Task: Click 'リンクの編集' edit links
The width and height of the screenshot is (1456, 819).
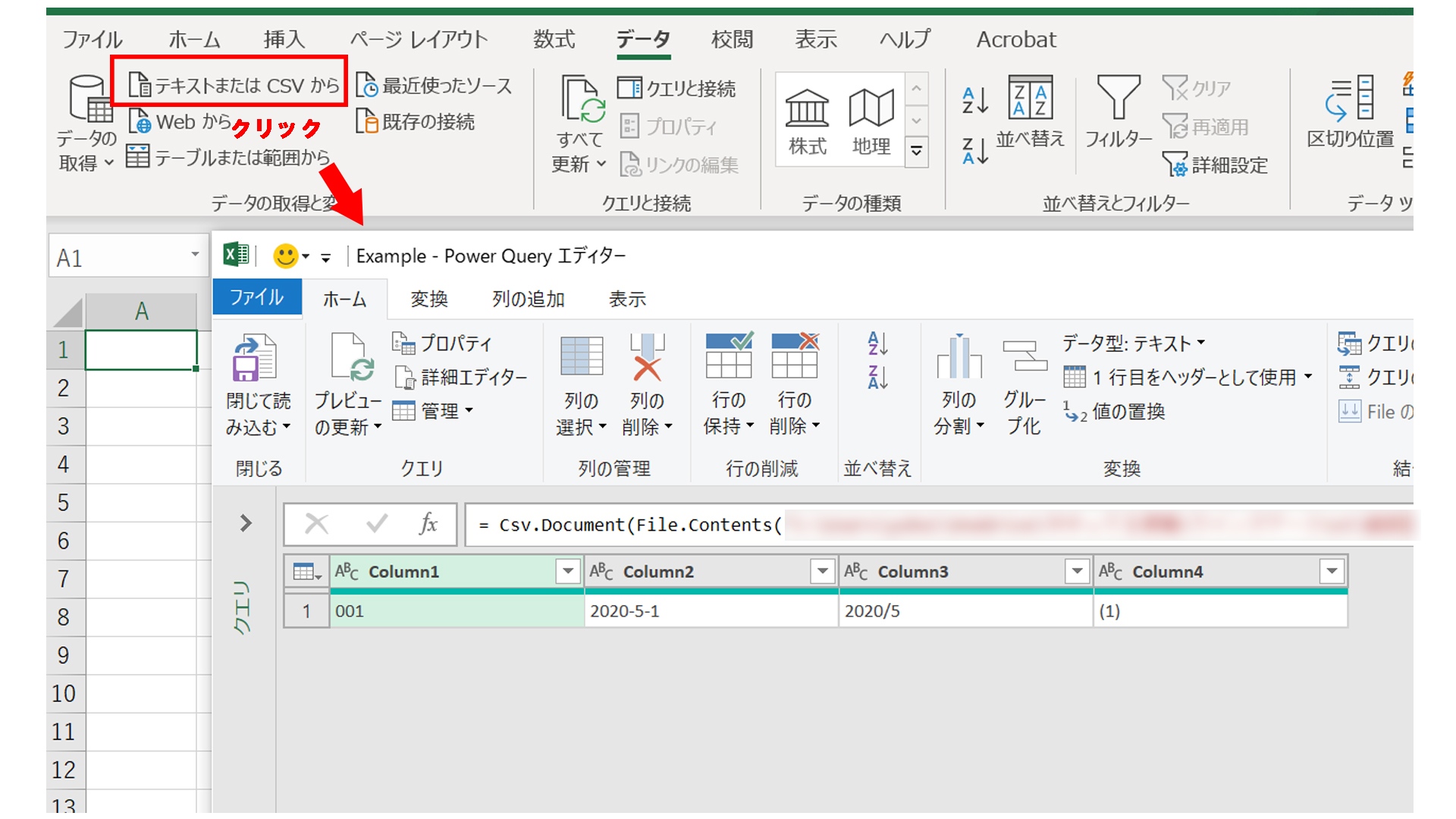Action: (679, 165)
